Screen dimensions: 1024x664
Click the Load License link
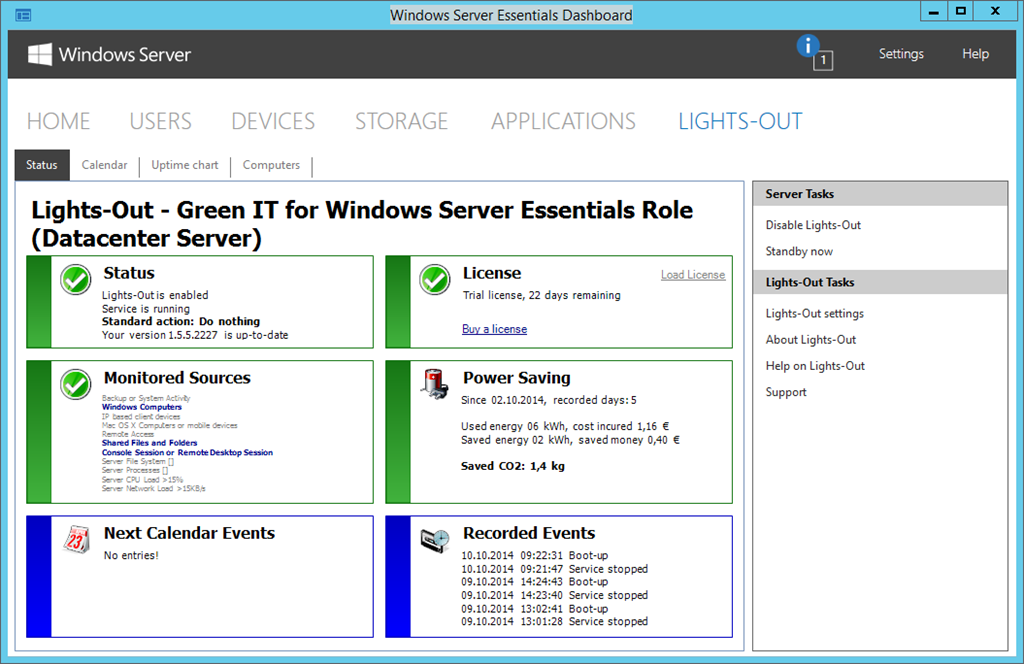[x=693, y=275]
